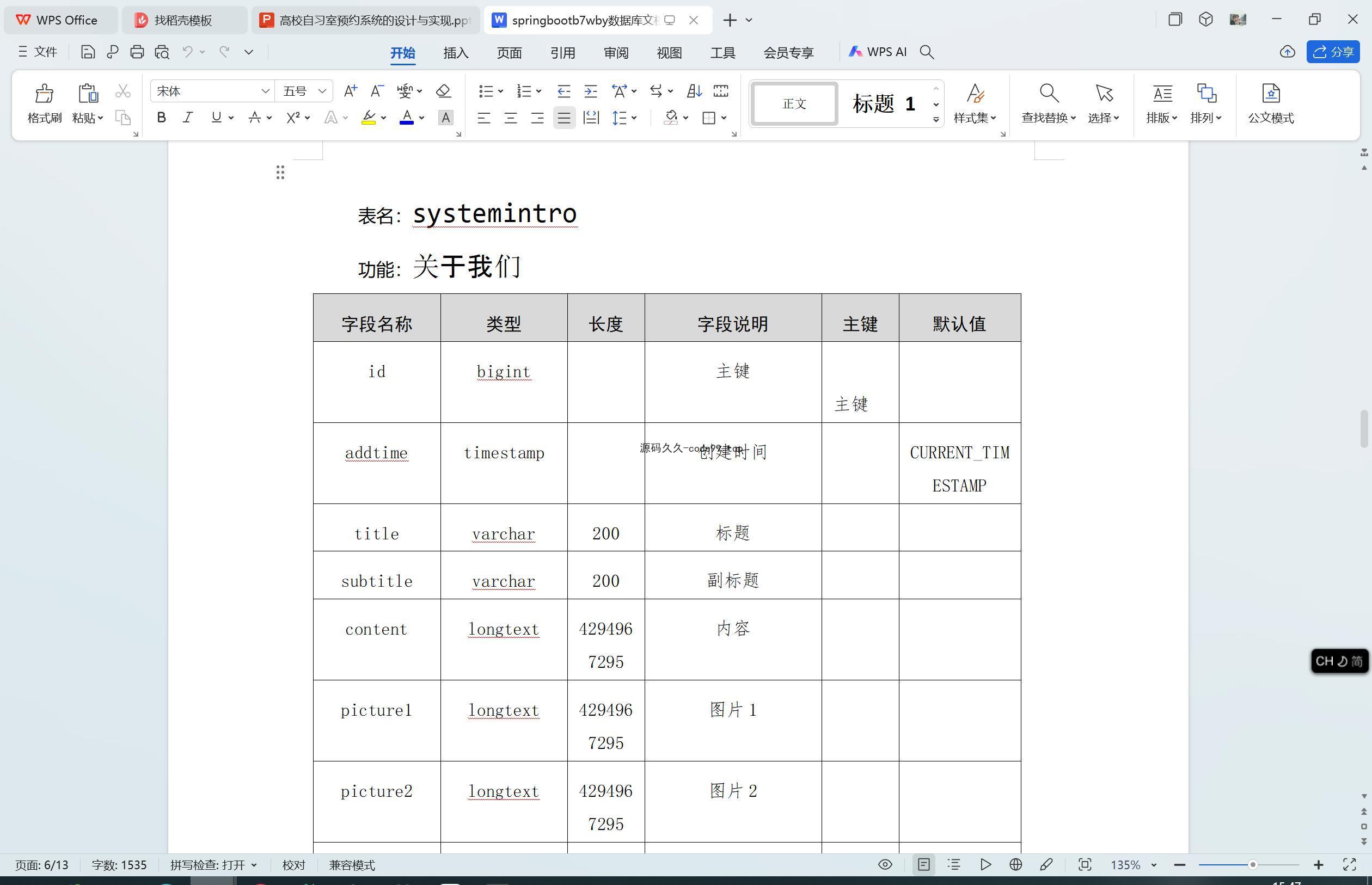Click the Clear Formatting eraser icon

pyautogui.click(x=443, y=91)
